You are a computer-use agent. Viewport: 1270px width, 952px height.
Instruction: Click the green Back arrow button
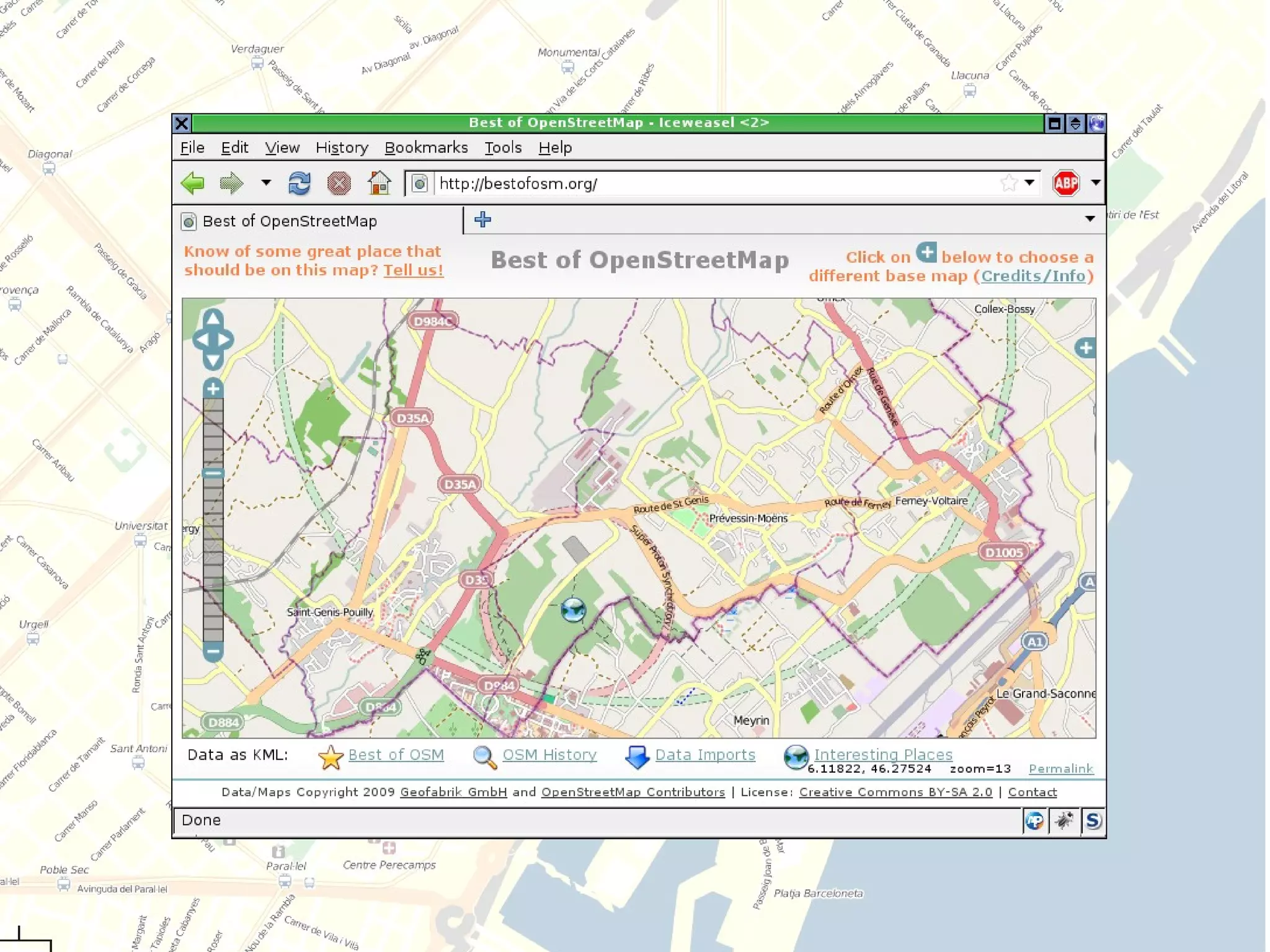[x=193, y=183]
